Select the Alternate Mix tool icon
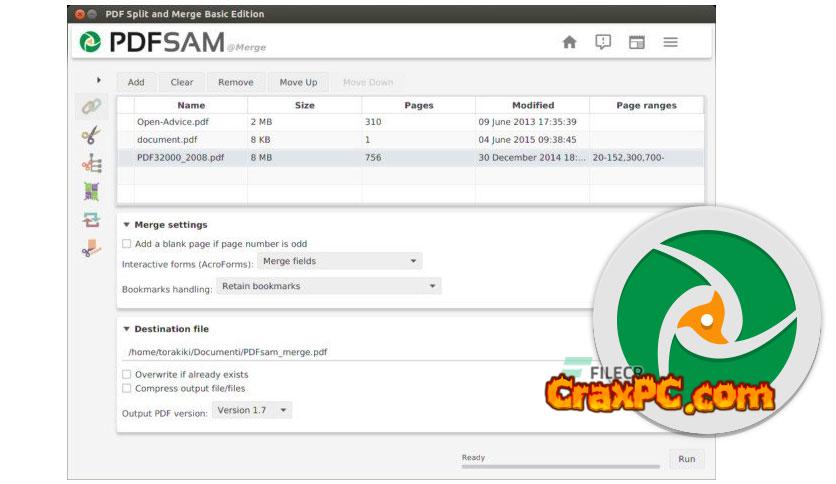Viewport: 836px width, 484px height. [x=92, y=192]
